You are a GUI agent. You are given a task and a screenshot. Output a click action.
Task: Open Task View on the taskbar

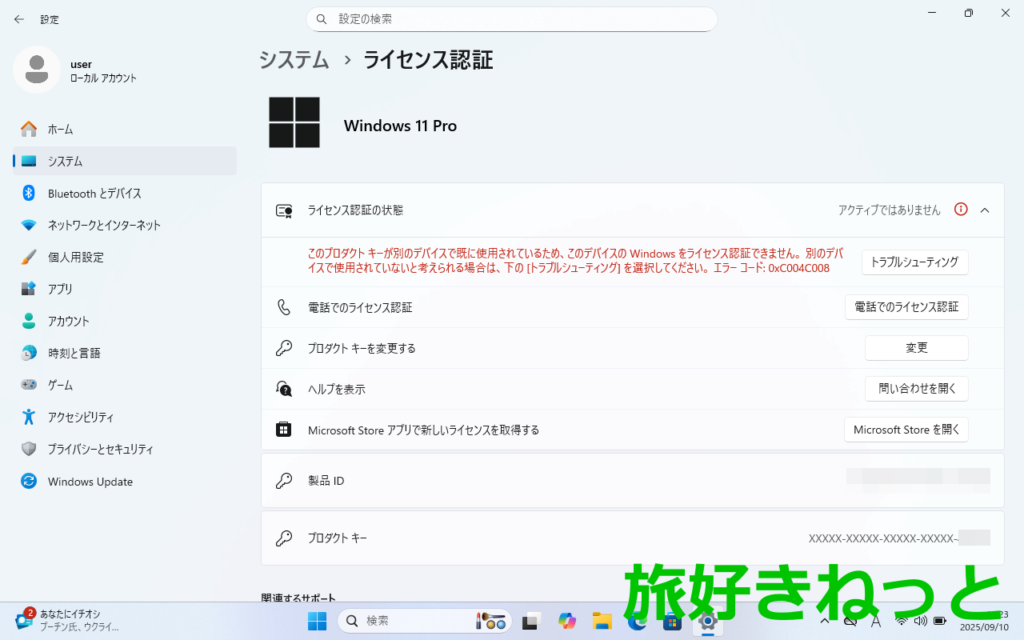pos(530,621)
